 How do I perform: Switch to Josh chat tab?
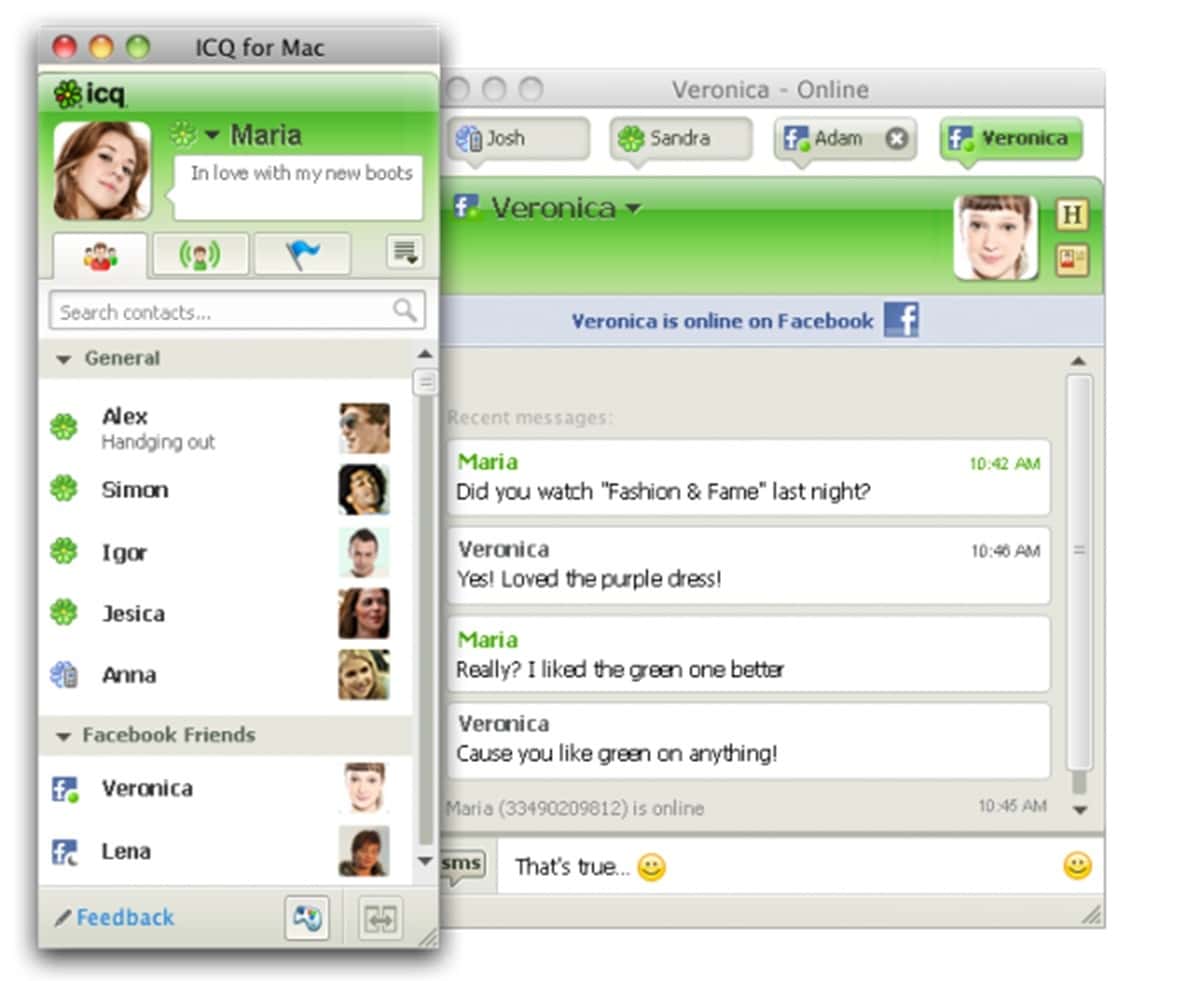[518, 139]
